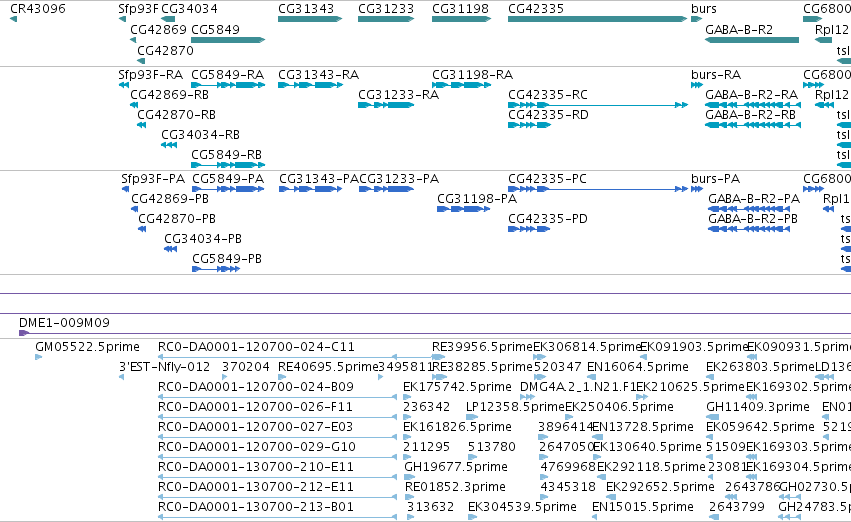
Task: Click the CG42335-PC protein line
Action: [x=598, y=189]
